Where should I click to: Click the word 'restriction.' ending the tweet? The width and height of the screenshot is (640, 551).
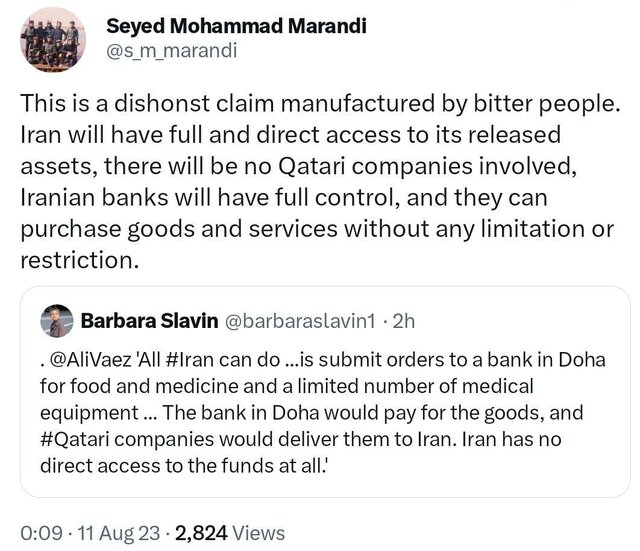pyautogui.click(x=75, y=262)
